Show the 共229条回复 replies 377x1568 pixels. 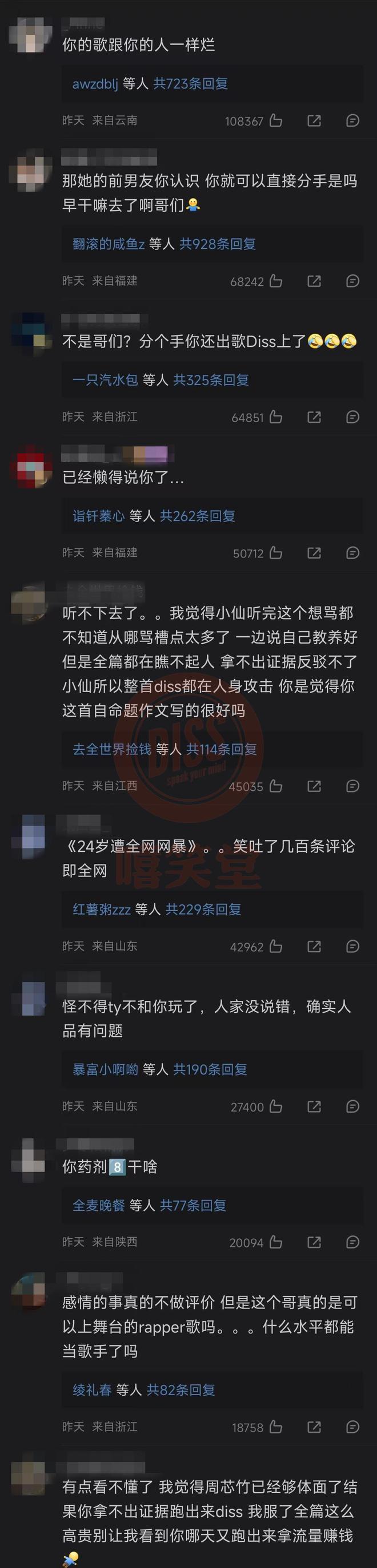(x=203, y=910)
